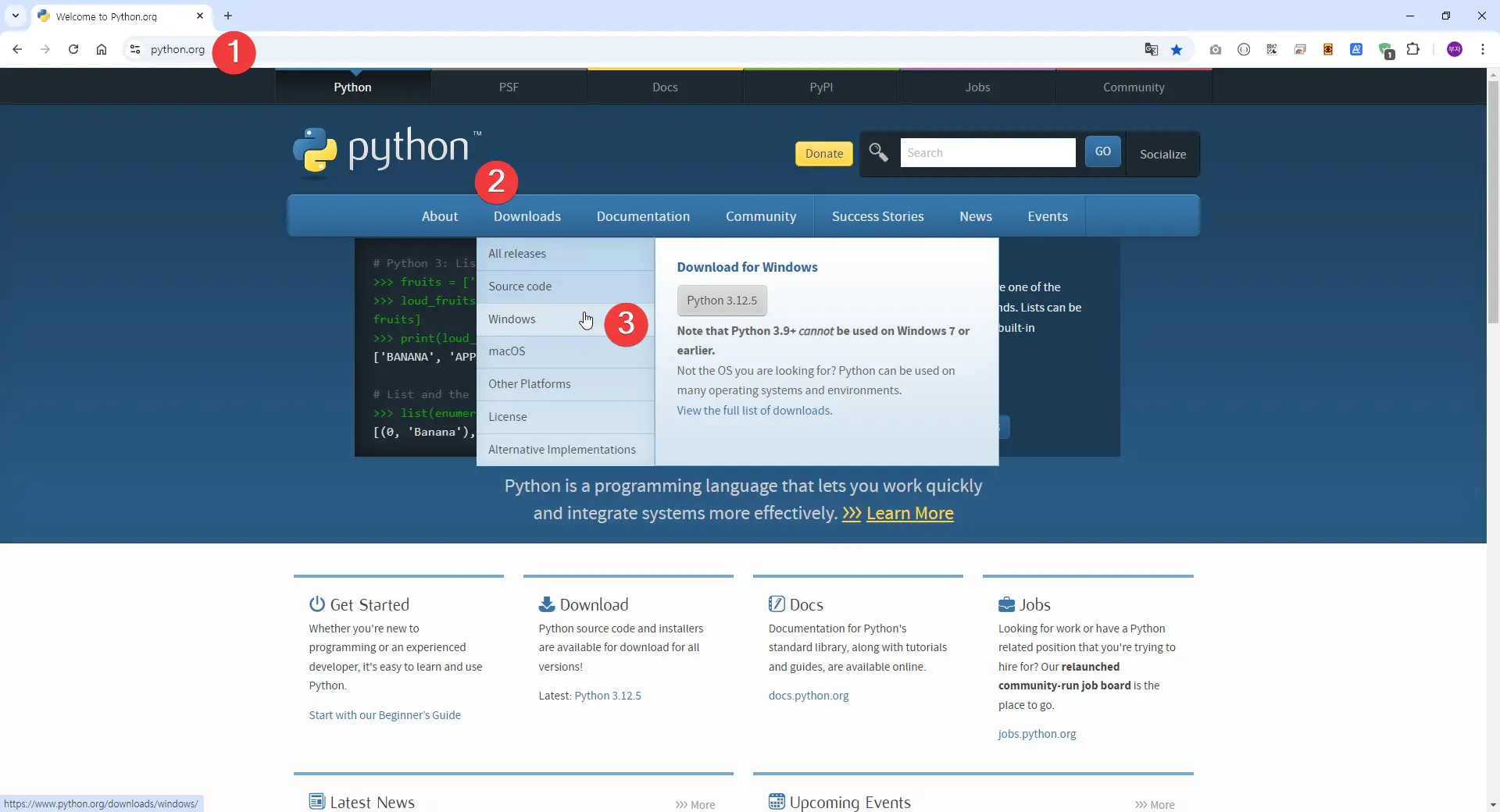Click the Python 3.12.5 download button

tap(722, 301)
